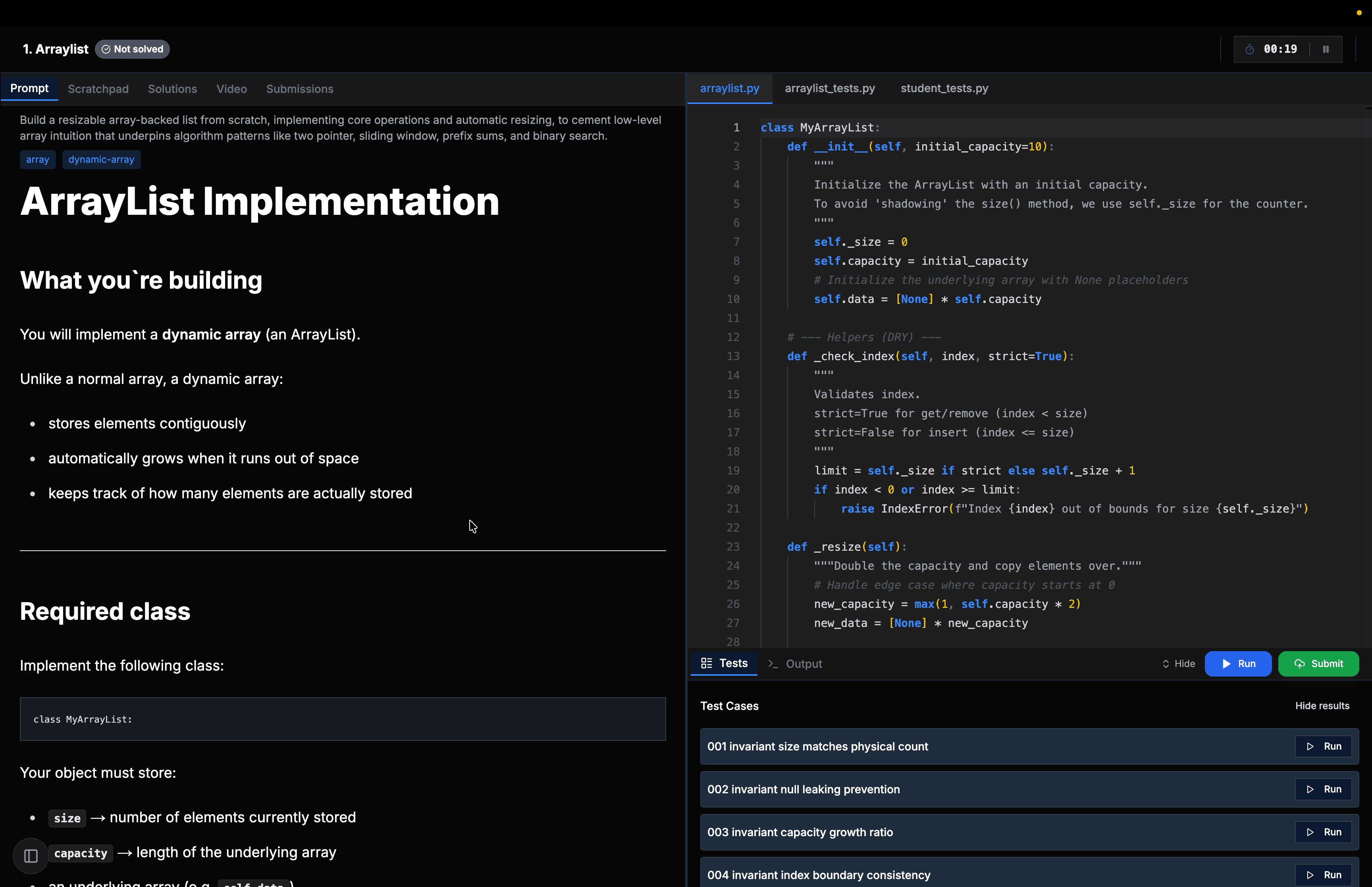1372x887 pixels.
Task: Click the Not solved status badge
Action: 132,49
